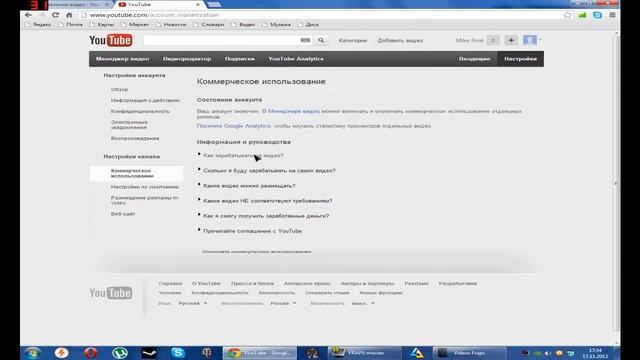Open Chrome menu hamburger icon
This screenshot has height=360, width=640.
(612, 15)
